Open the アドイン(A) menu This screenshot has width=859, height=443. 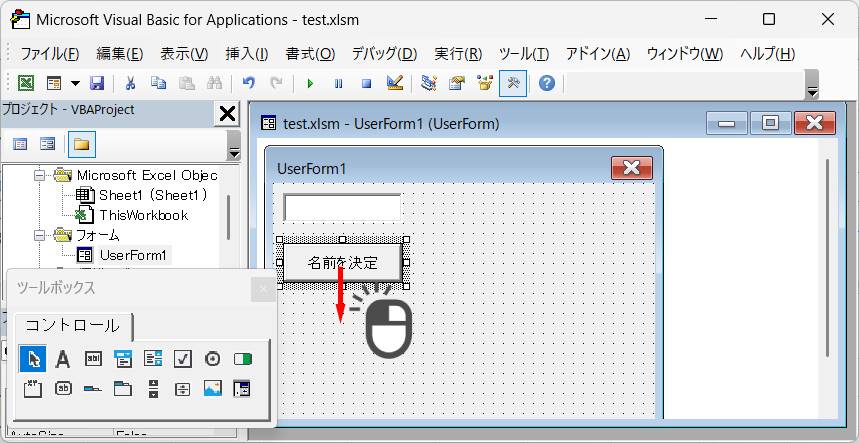[x=598, y=54]
